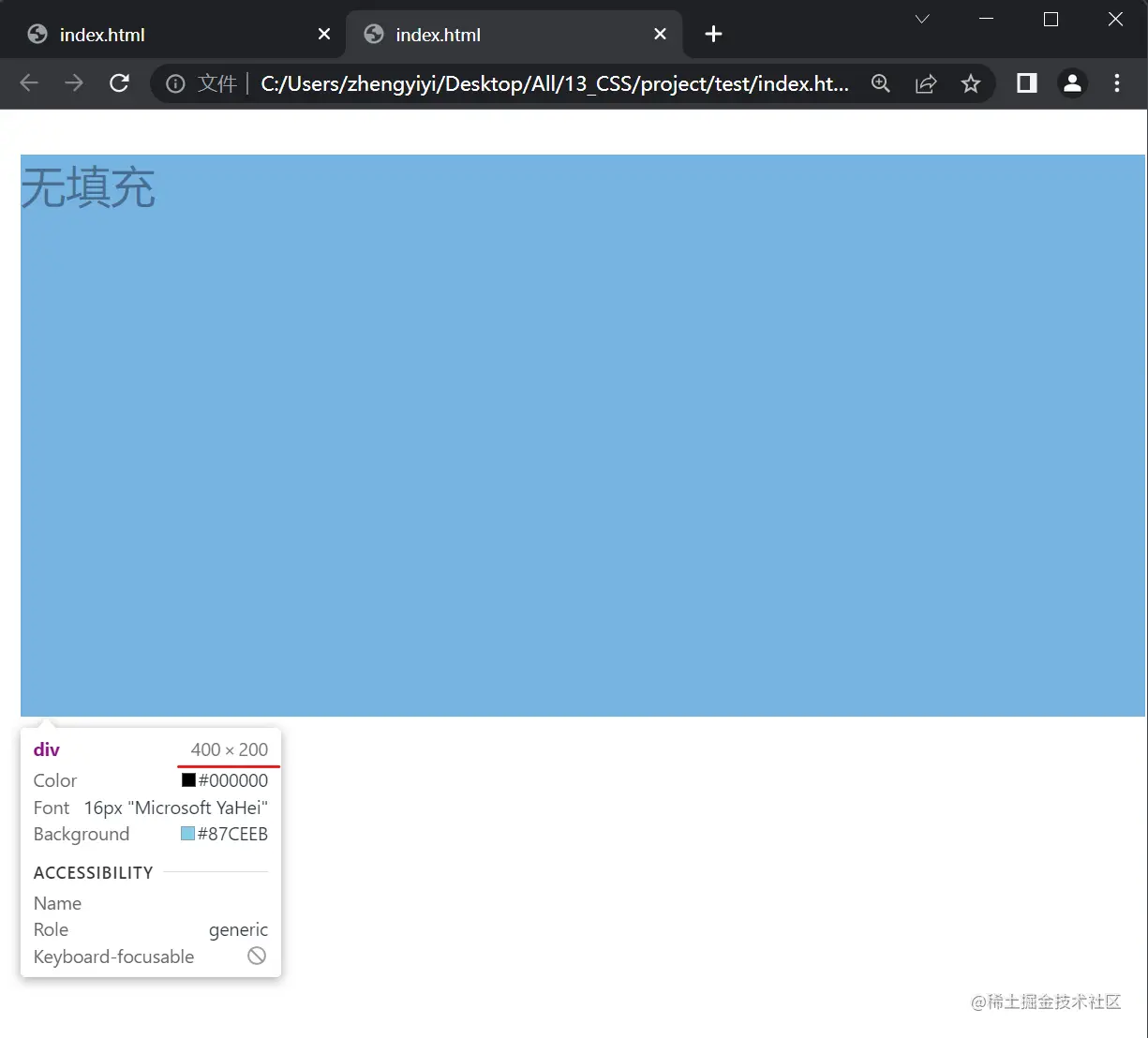
Task: Reload the page with the refresh icon
Action: click(x=119, y=83)
